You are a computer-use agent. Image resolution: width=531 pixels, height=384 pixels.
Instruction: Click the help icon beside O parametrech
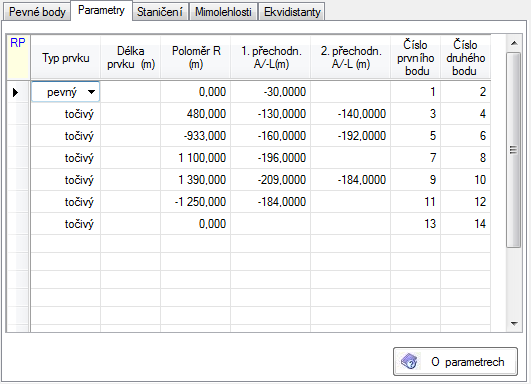[409, 362]
